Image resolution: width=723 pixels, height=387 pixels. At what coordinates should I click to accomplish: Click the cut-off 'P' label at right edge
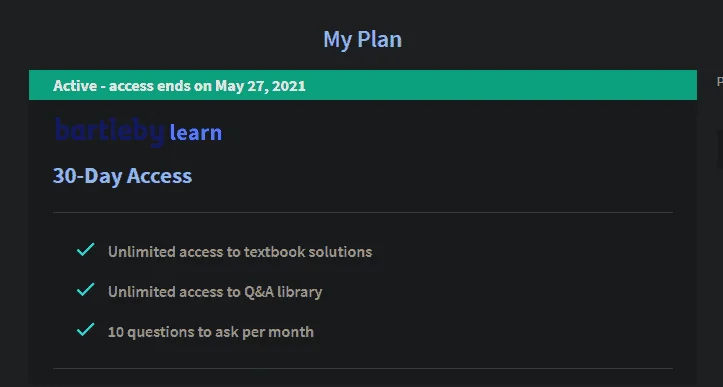719,82
